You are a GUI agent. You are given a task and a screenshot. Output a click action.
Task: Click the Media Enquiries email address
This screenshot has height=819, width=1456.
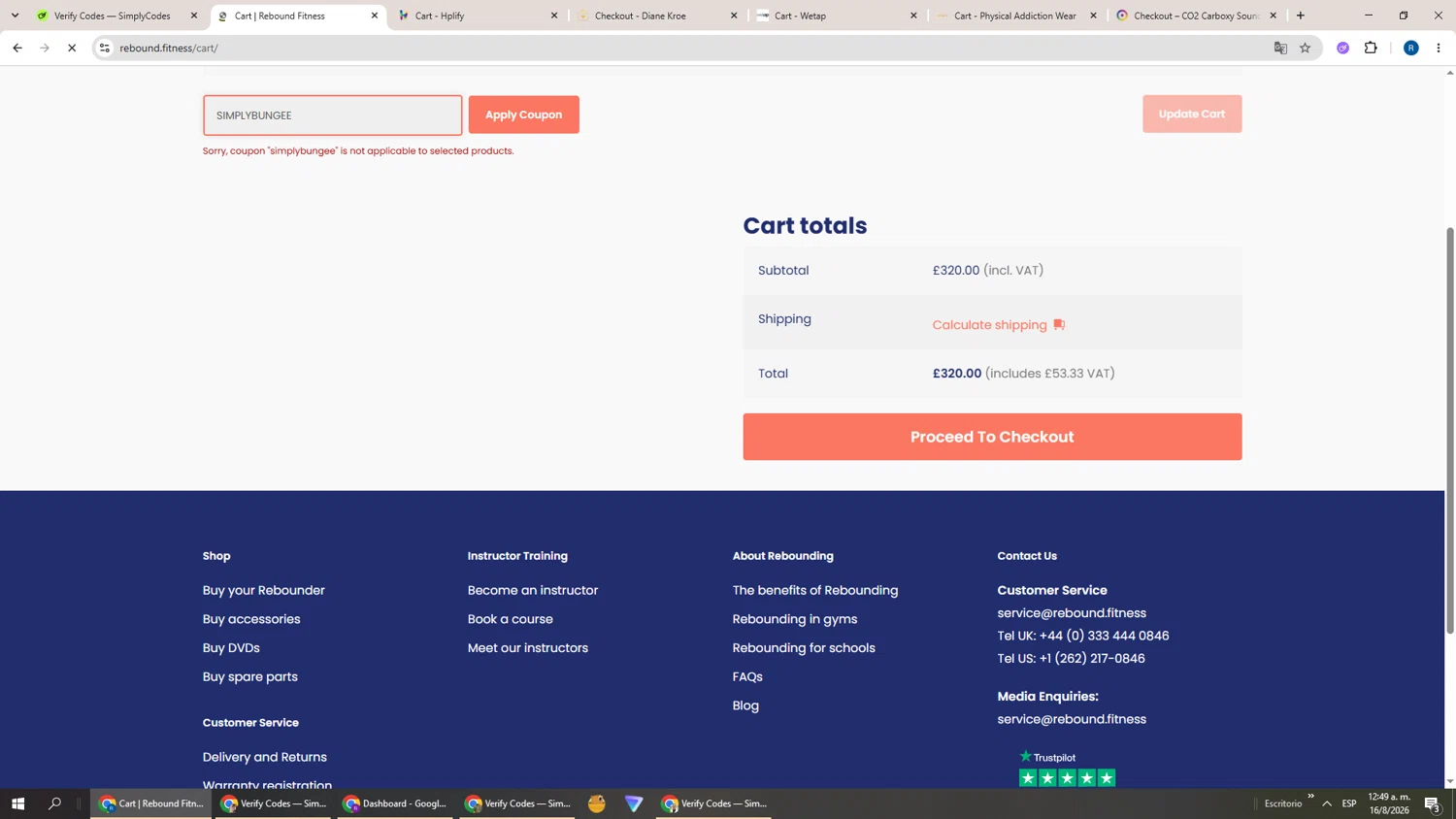pos(1072,719)
